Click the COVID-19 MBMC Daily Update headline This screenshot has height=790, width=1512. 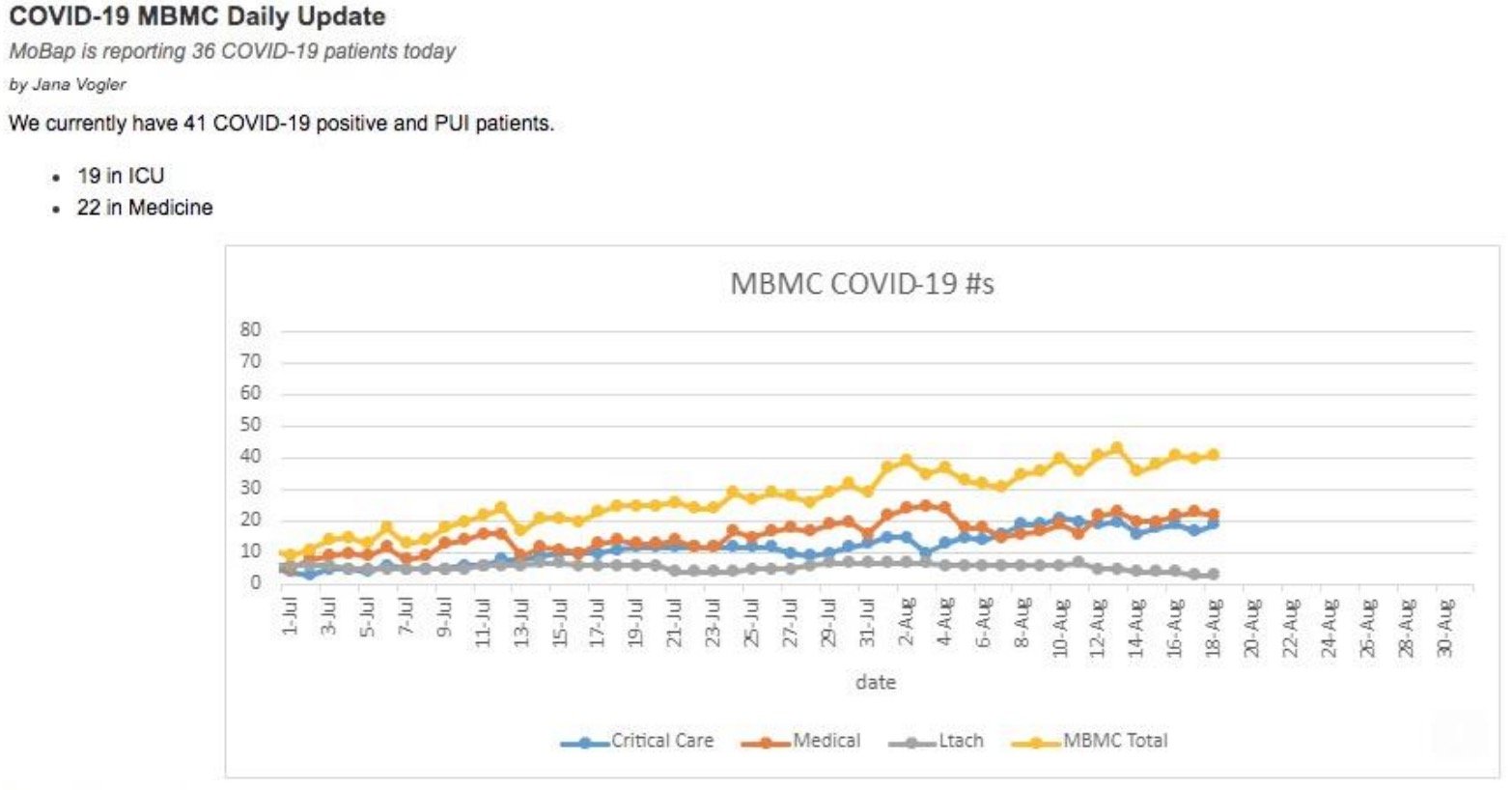[197, 16]
